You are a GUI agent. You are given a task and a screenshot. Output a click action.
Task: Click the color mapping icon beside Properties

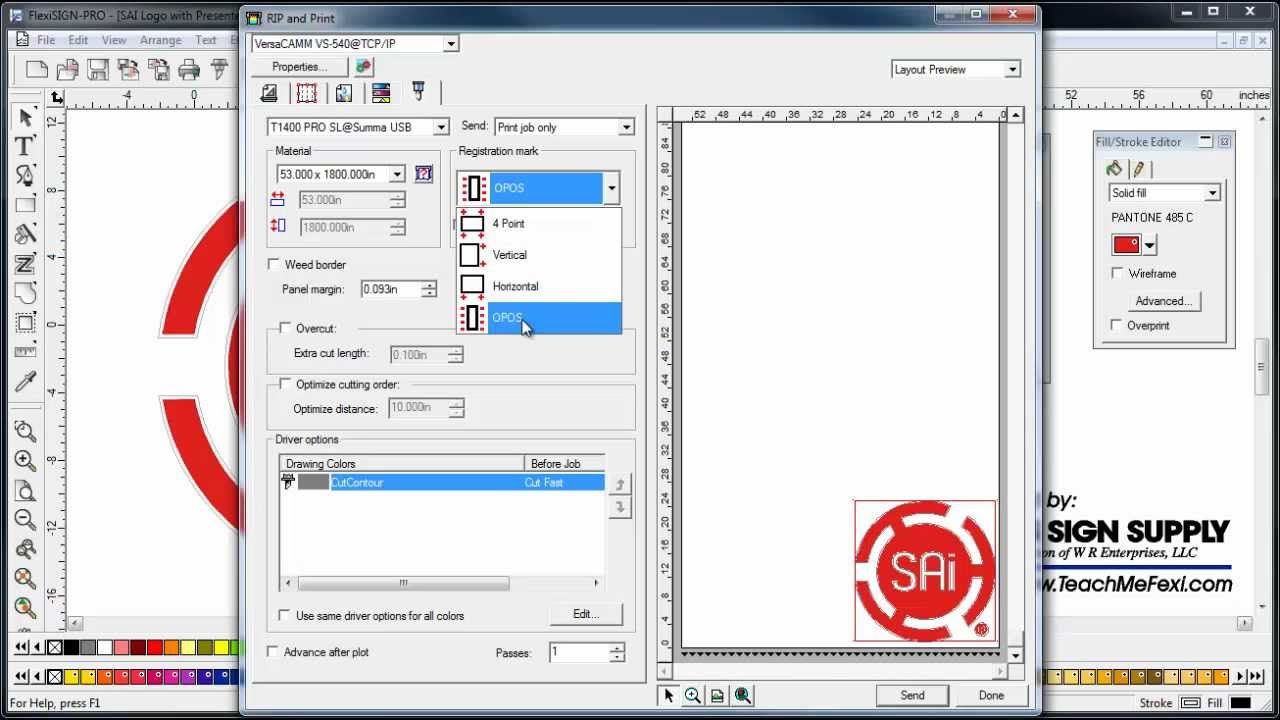364,67
